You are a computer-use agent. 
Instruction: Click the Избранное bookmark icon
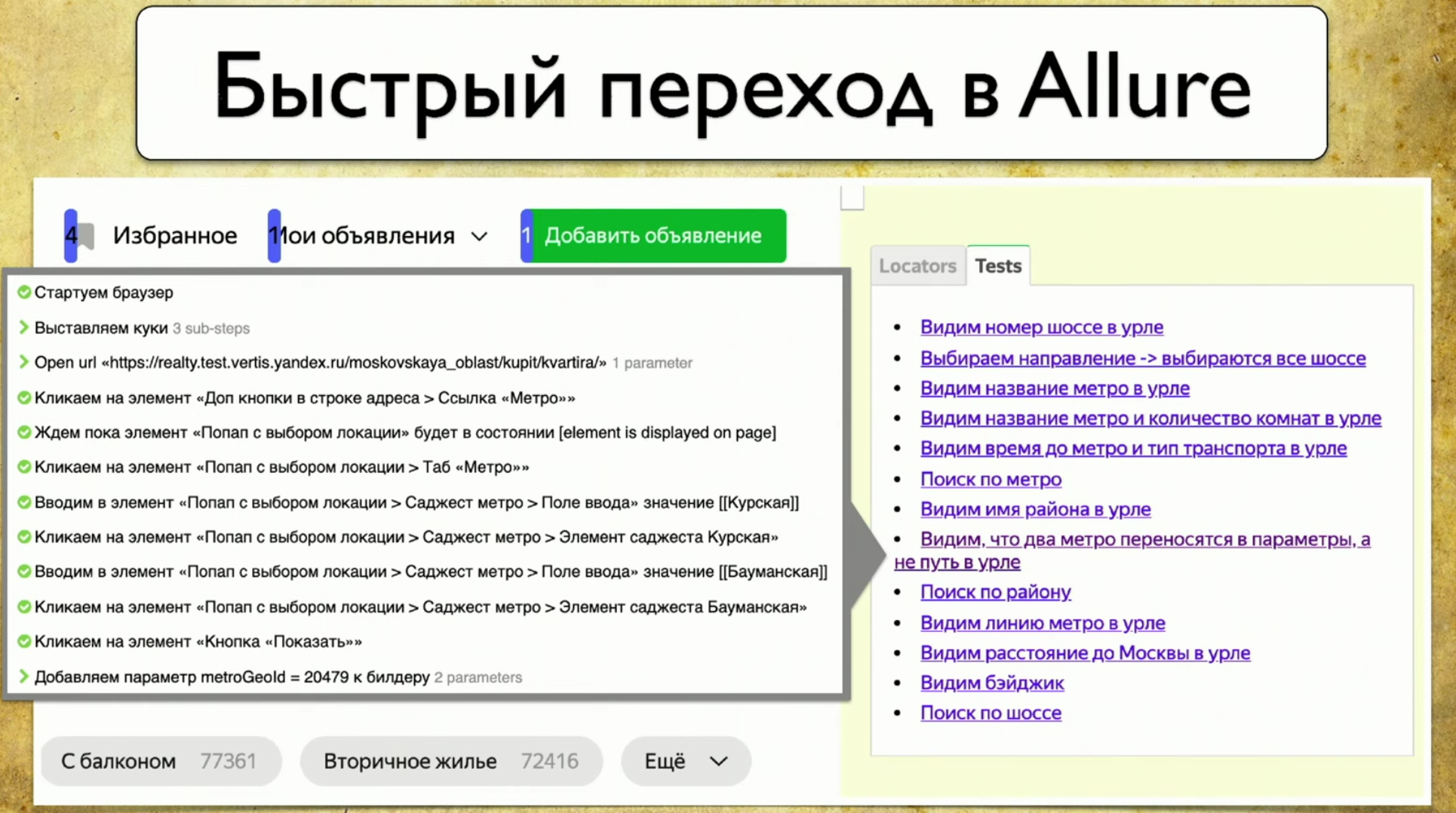click(86, 236)
